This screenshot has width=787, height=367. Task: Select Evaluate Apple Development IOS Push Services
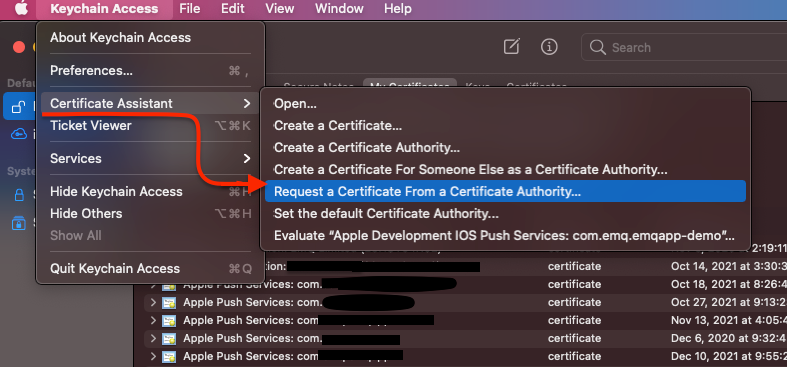505,235
